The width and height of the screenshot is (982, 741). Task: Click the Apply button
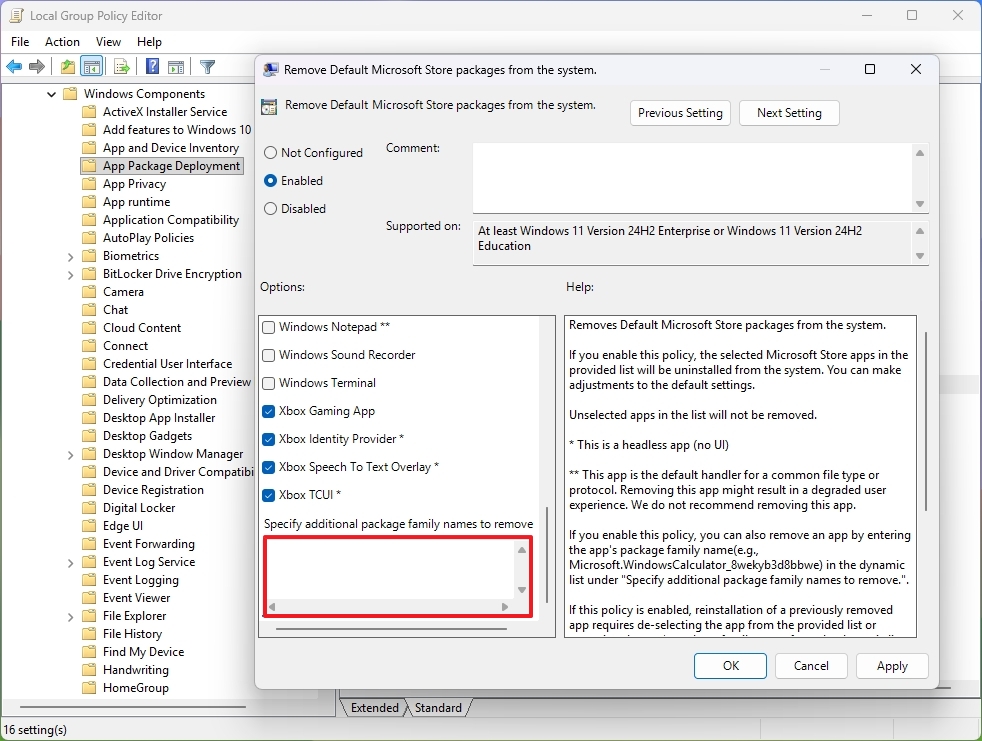[892, 666]
